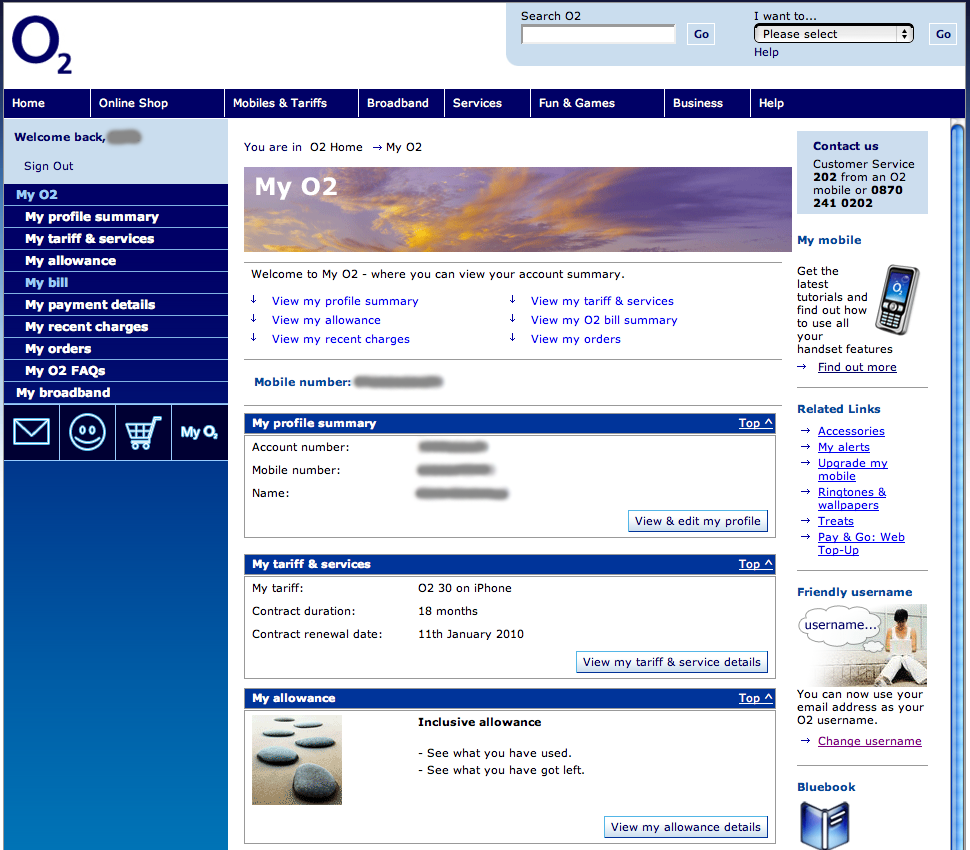Open the Fun & Games nav tab
This screenshot has width=970, height=850.
click(x=598, y=103)
